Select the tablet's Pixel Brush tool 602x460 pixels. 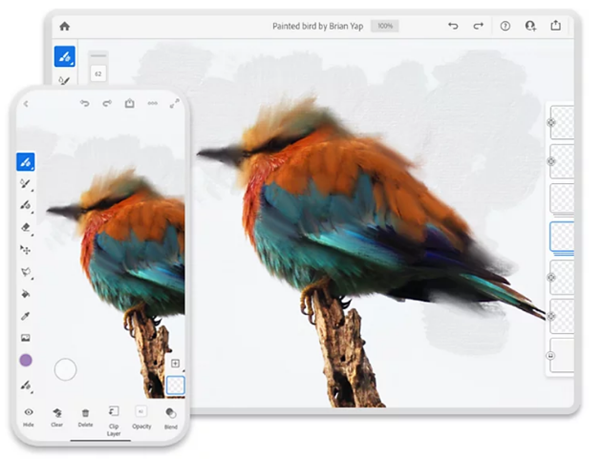click(64, 57)
